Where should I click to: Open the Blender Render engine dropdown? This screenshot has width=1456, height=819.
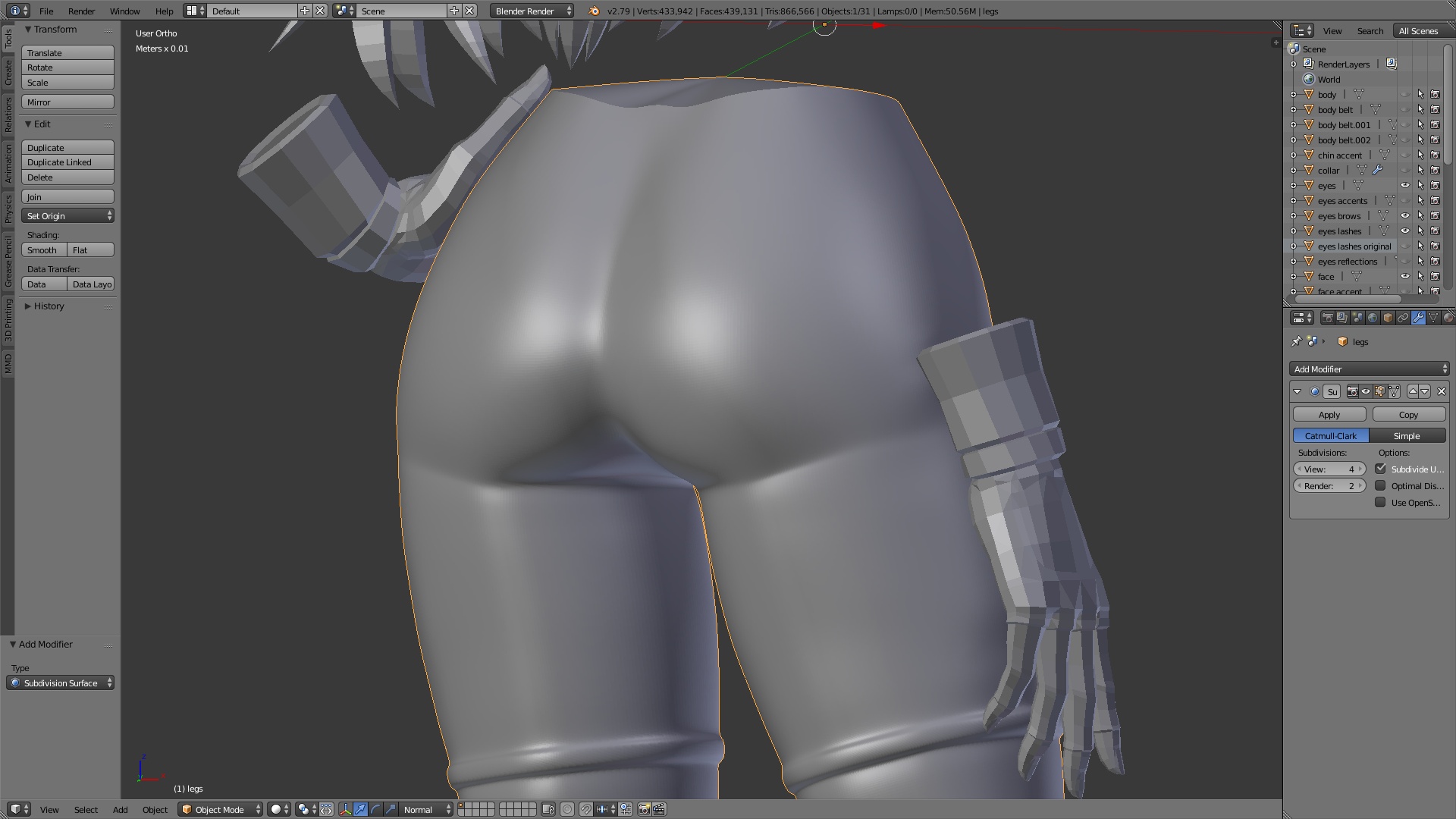pos(532,11)
